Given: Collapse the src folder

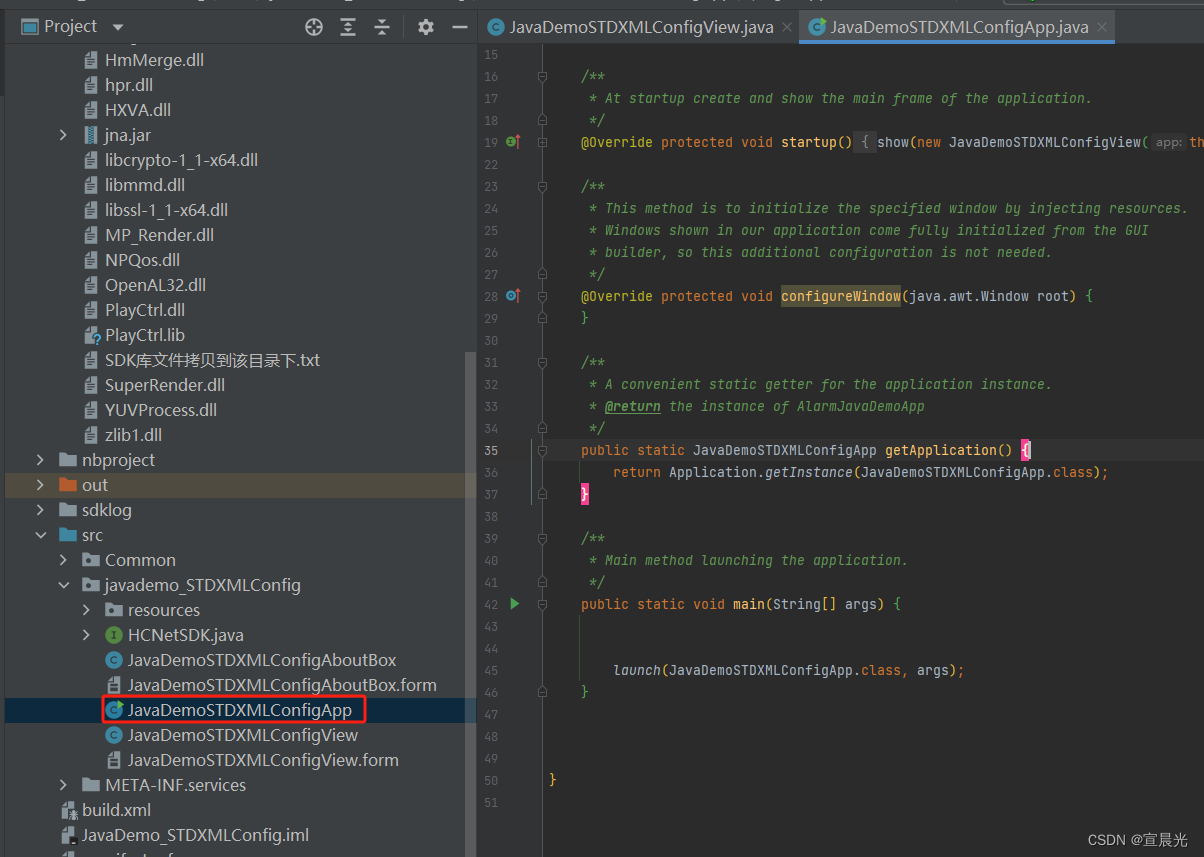Looking at the screenshot, I should 41,535.
